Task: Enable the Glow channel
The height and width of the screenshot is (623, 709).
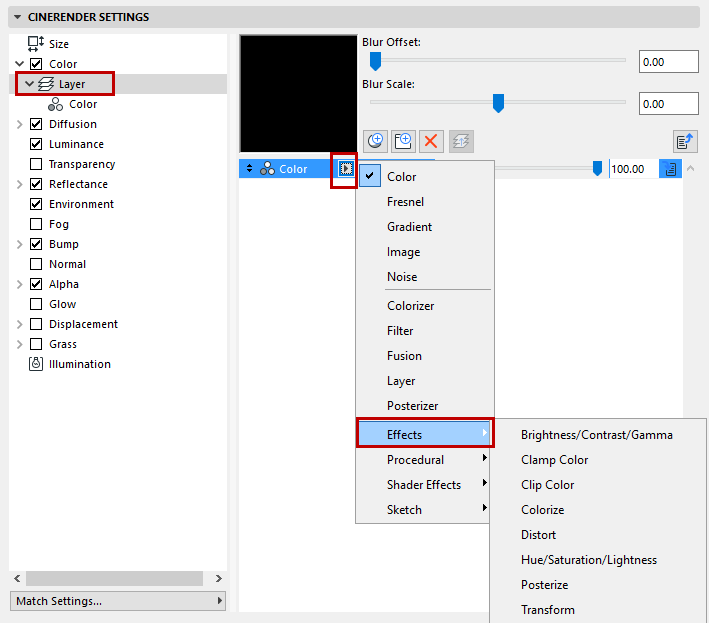Action: [36, 304]
